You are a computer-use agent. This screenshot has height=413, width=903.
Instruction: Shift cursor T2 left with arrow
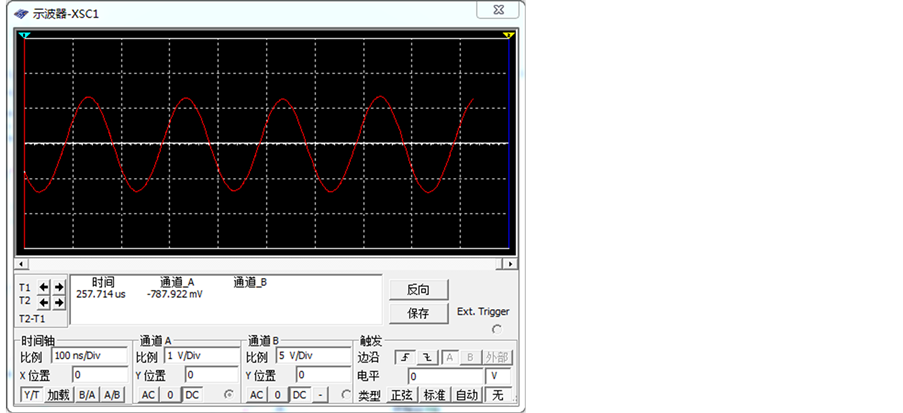pyautogui.click(x=44, y=301)
